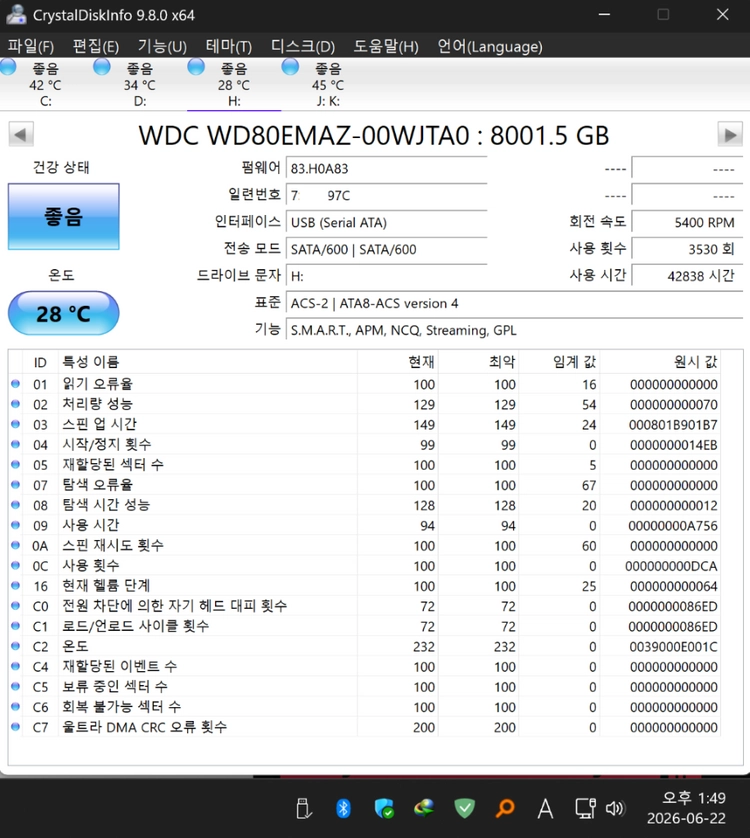Open the network status tray icon
This screenshot has width=750, height=838.
tap(585, 808)
